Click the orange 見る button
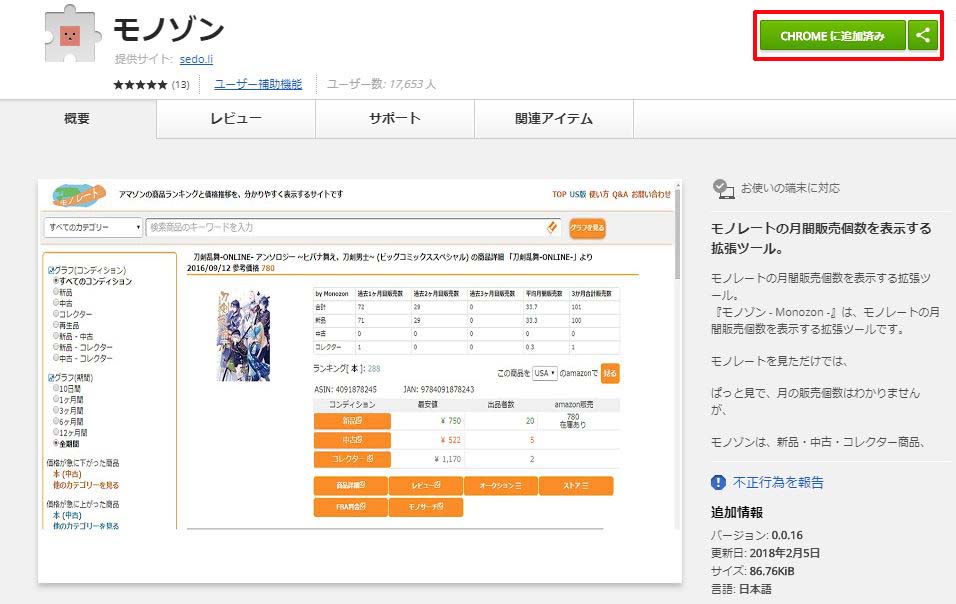The height and width of the screenshot is (604, 956). pos(610,373)
